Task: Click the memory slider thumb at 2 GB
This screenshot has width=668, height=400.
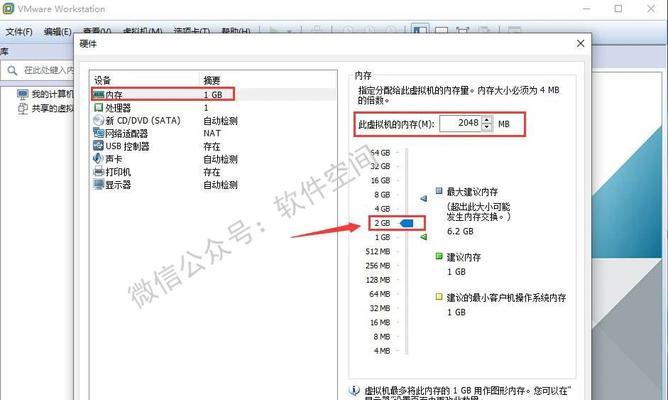Action: [x=407, y=223]
